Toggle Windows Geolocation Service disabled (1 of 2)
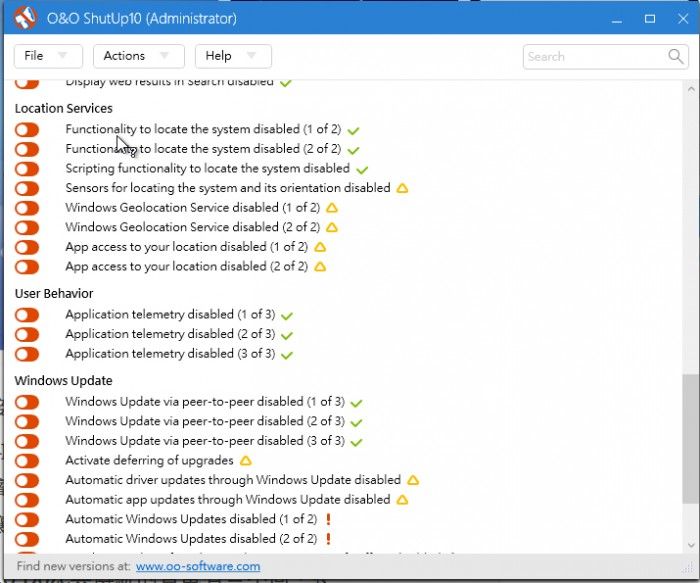This screenshot has height=583, width=700. 27,208
